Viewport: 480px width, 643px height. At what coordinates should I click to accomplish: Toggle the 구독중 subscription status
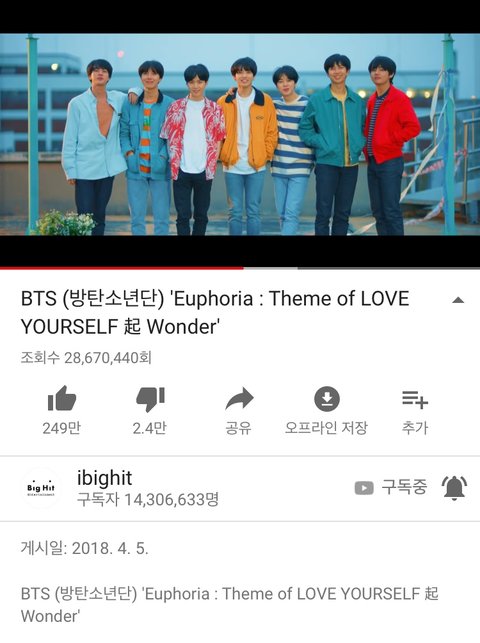404,487
